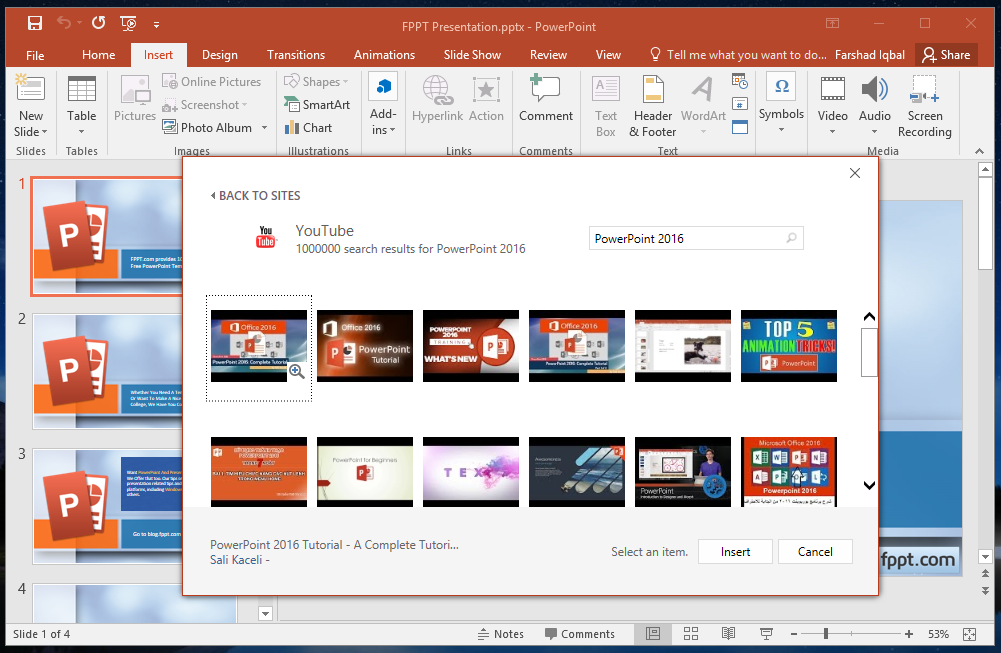
Task: Select the TOP 5 Animation Tricks video thumbnail
Action: [x=788, y=345]
